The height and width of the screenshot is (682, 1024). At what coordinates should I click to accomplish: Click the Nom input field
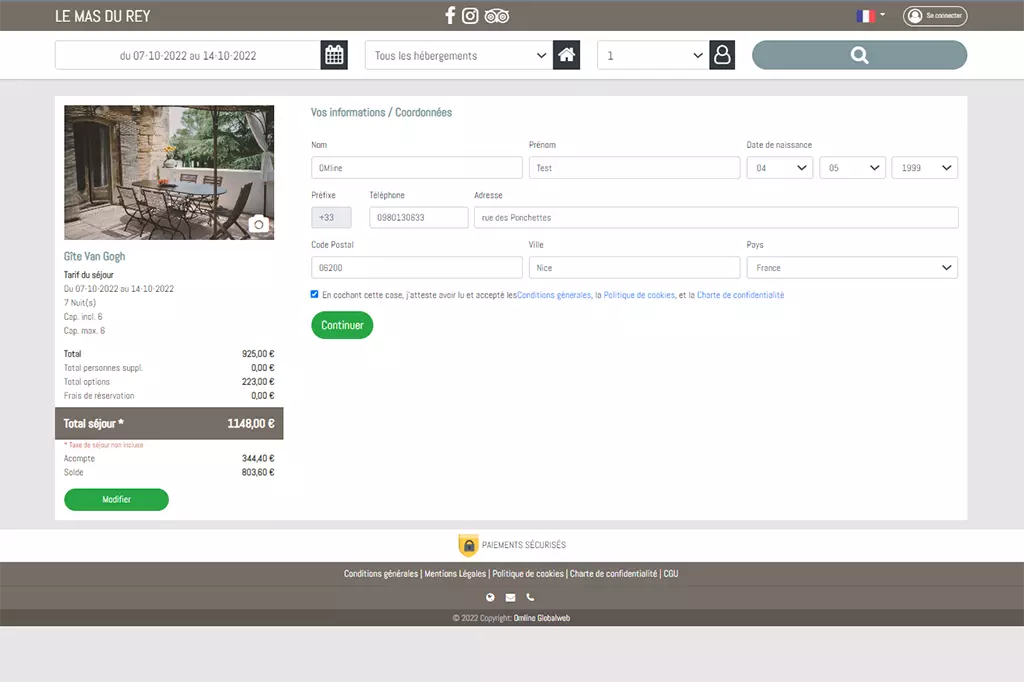(x=417, y=168)
